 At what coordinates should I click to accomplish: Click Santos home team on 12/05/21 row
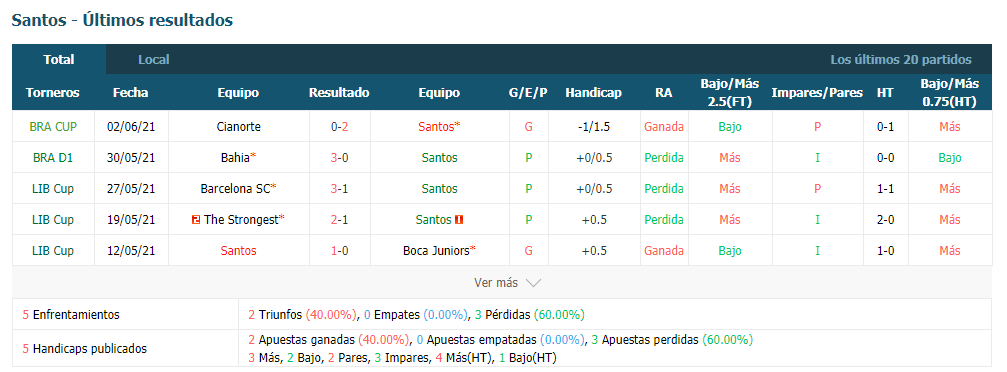[x=238, y=251]
